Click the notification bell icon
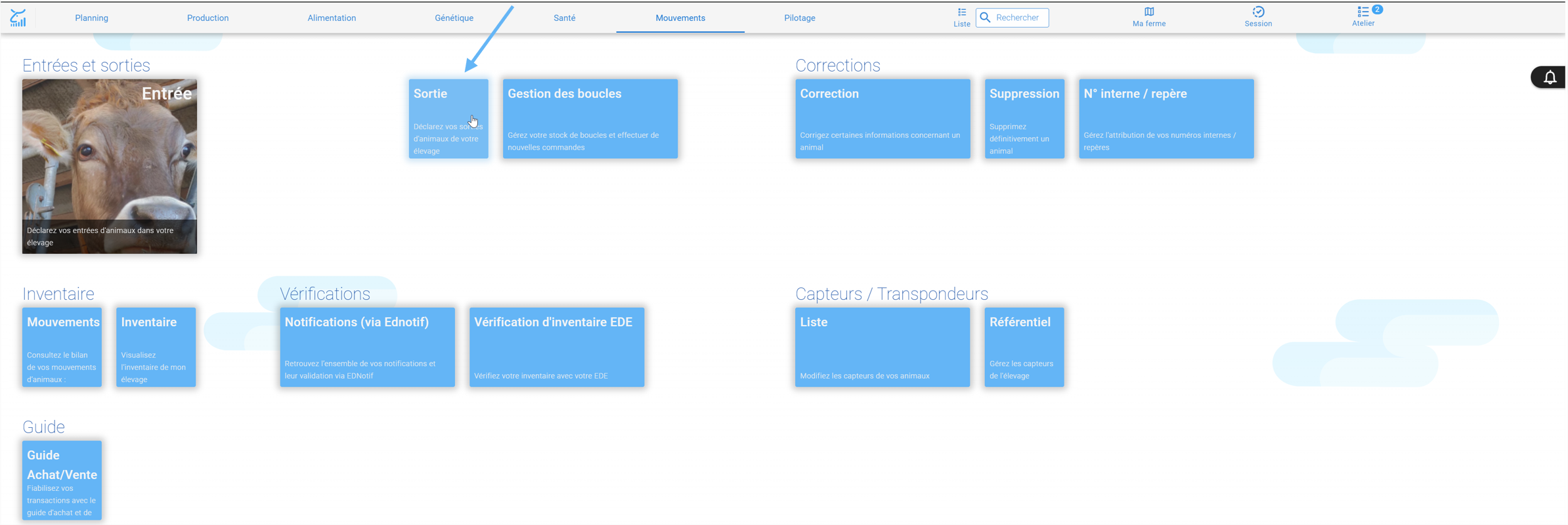The width and height of the screenshot is (1568, 525). pos(1550,77)
